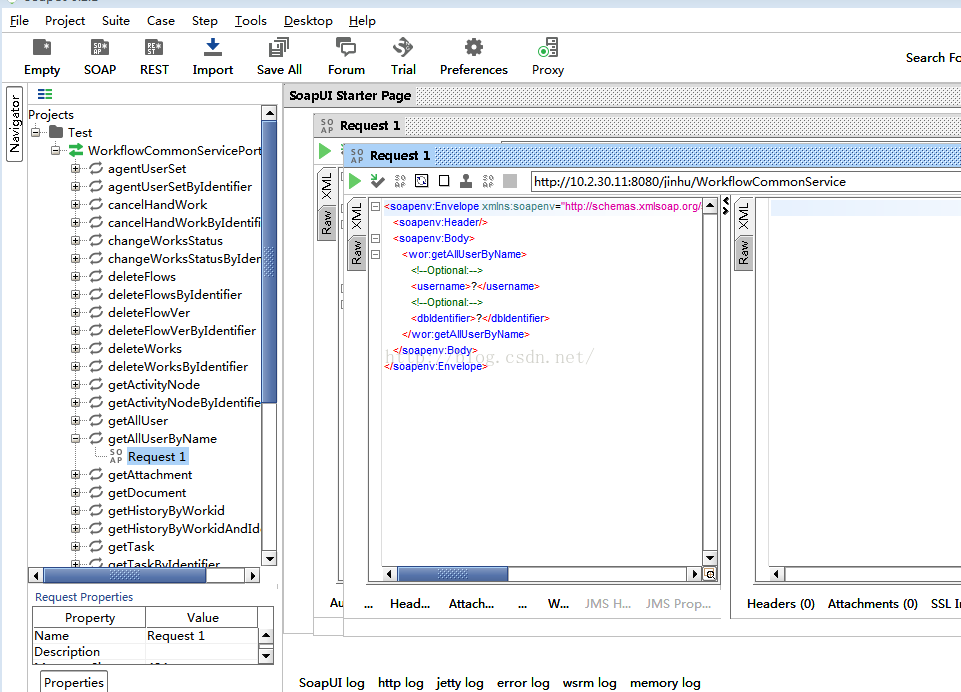Open Preferences with the gear icon

click(x=474, y=47)
